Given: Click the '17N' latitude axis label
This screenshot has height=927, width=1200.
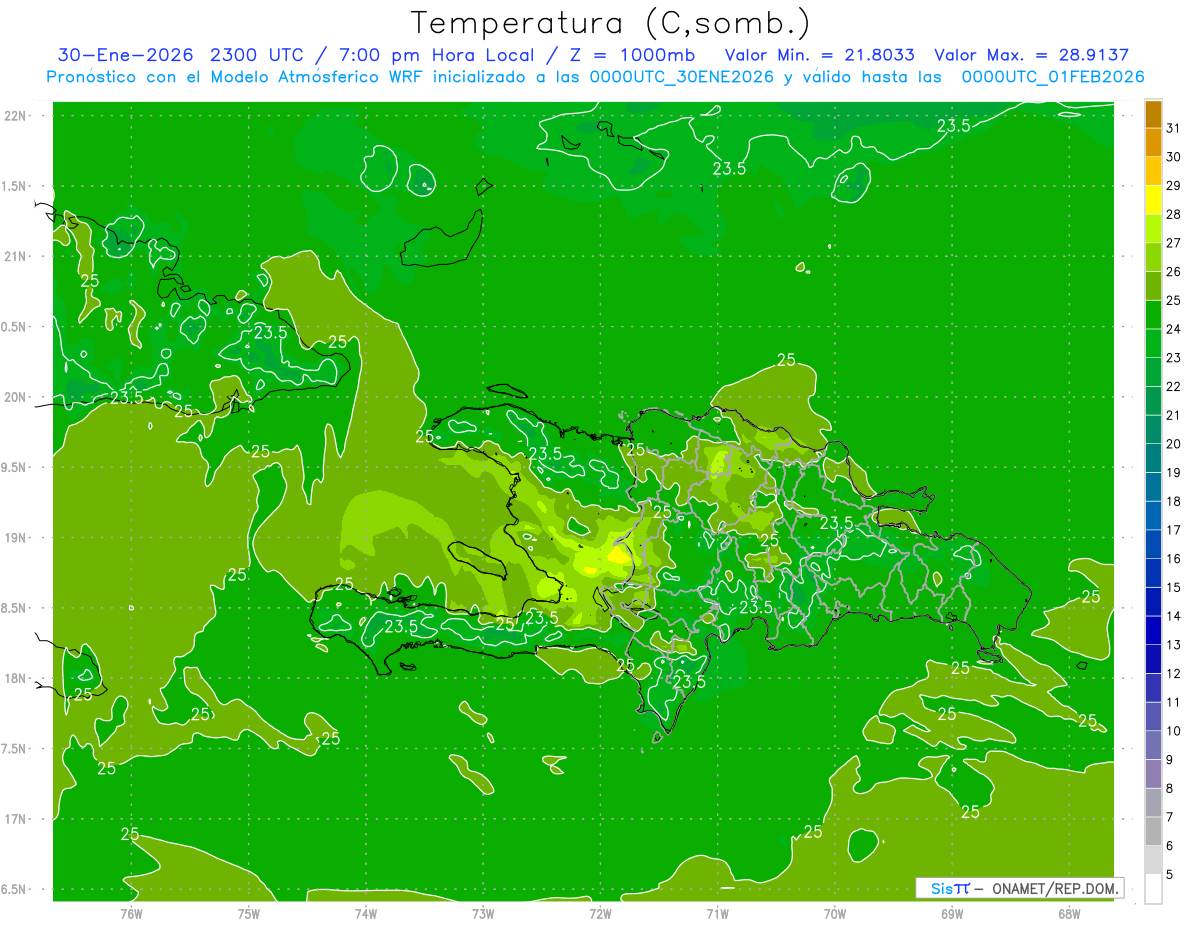Looking at the screenshot, I should (16, 819).
